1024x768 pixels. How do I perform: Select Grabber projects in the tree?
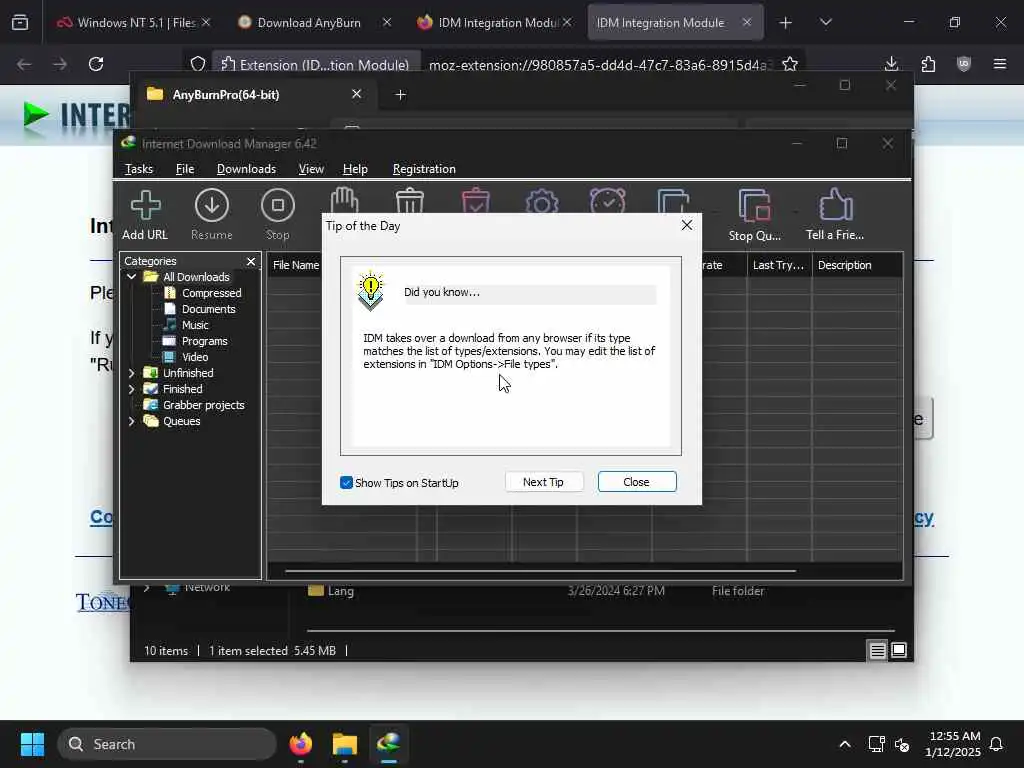point(203,405)
